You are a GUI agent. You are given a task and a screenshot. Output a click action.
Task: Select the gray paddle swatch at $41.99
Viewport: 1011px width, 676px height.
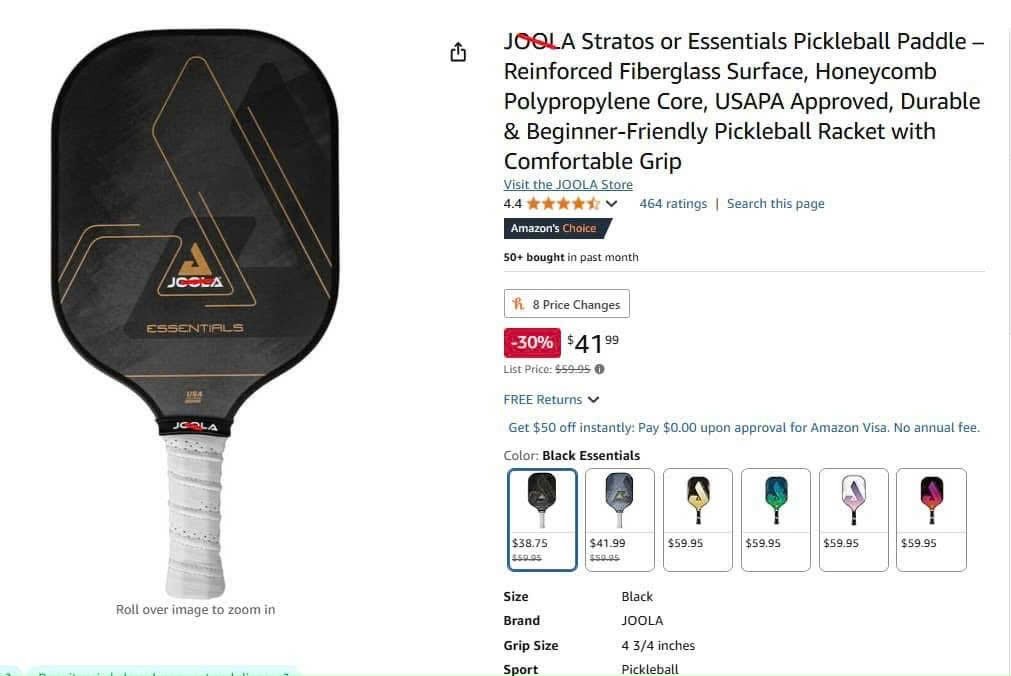tap(620, 520)
